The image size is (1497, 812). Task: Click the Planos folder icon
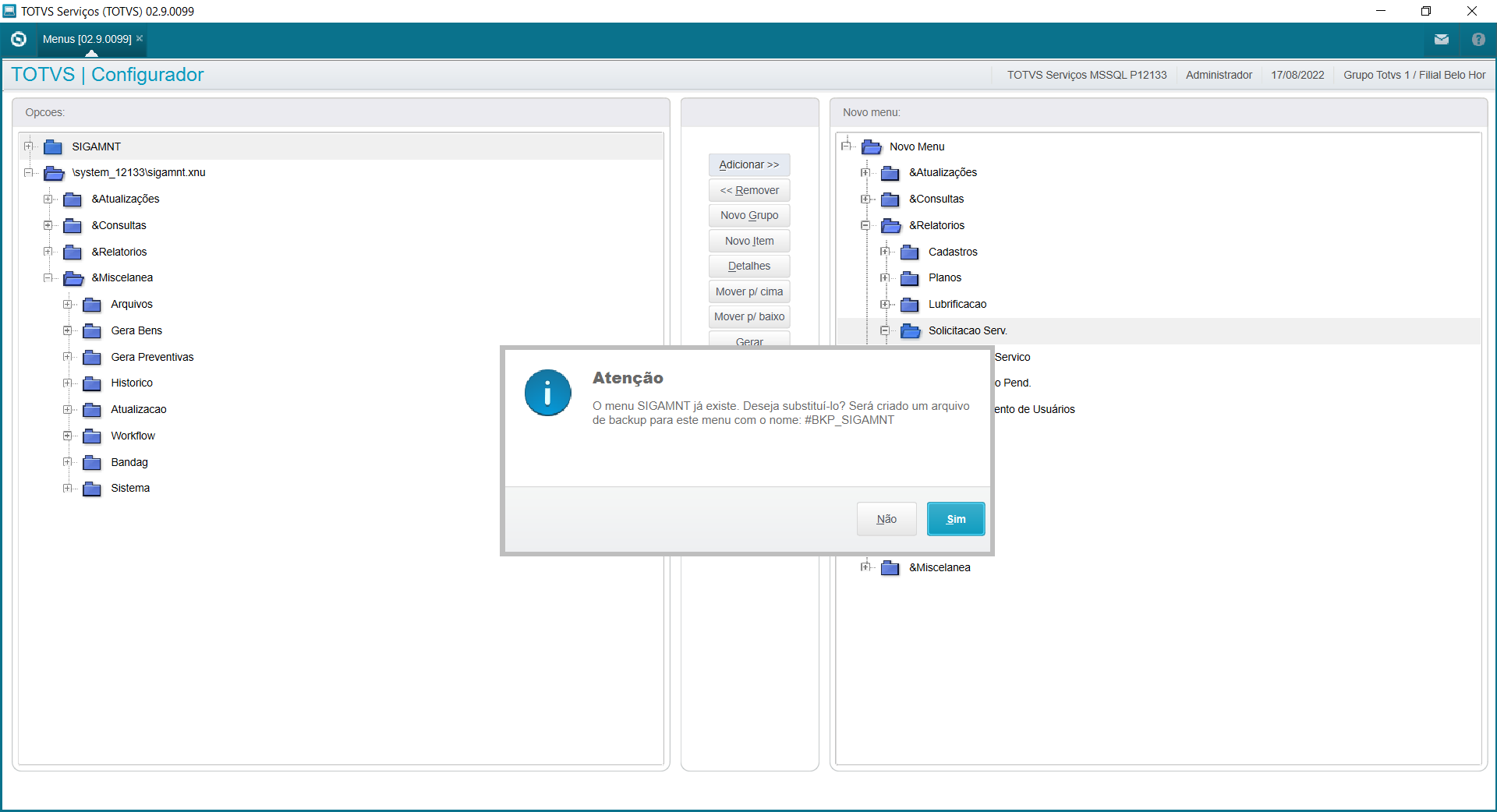(x=909, y=278)
